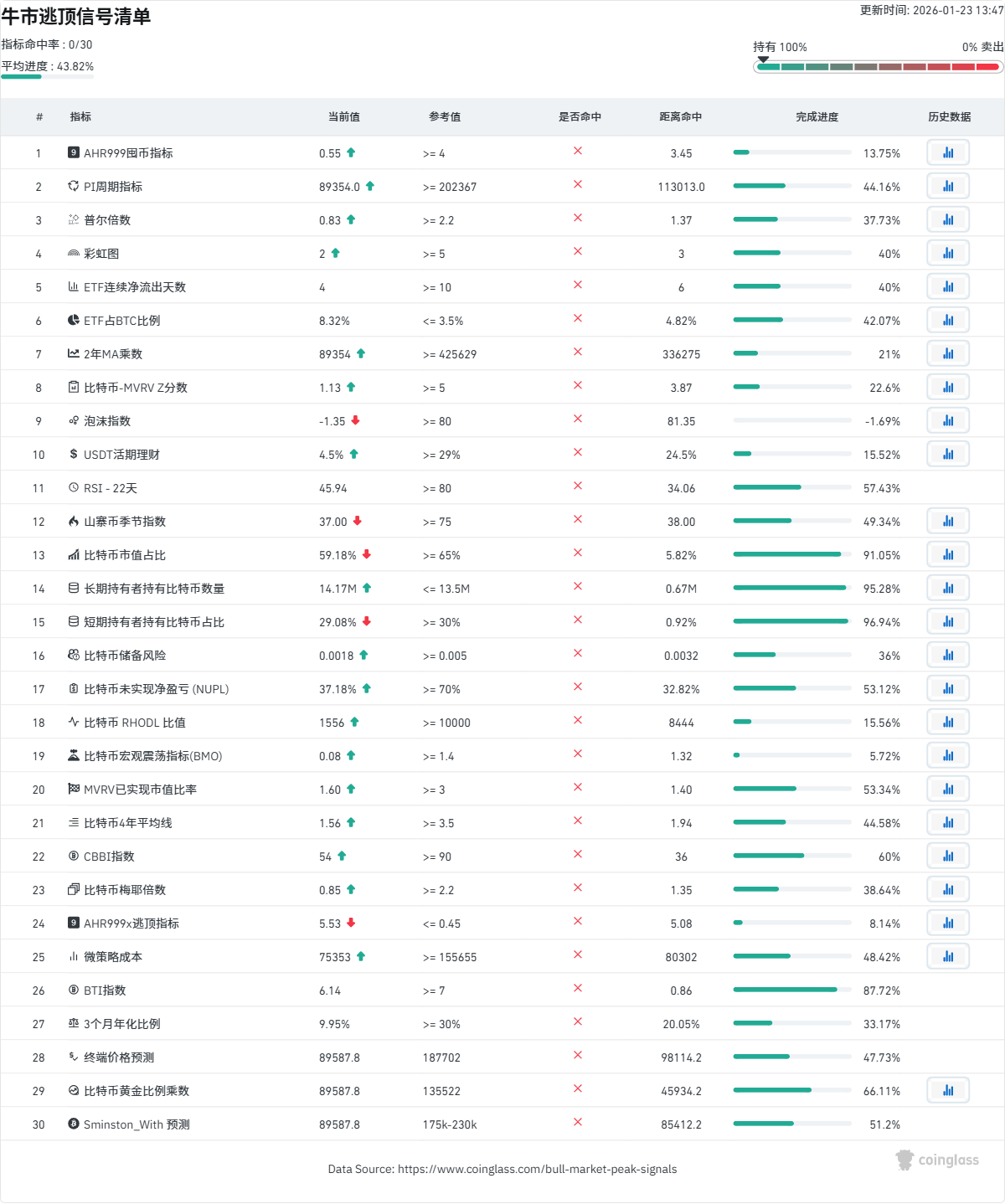Image resolution: width=1005 pixels, height=1204 pixels.
Task: Click the 平均进度 progress bar
Action: pos(47,77)
